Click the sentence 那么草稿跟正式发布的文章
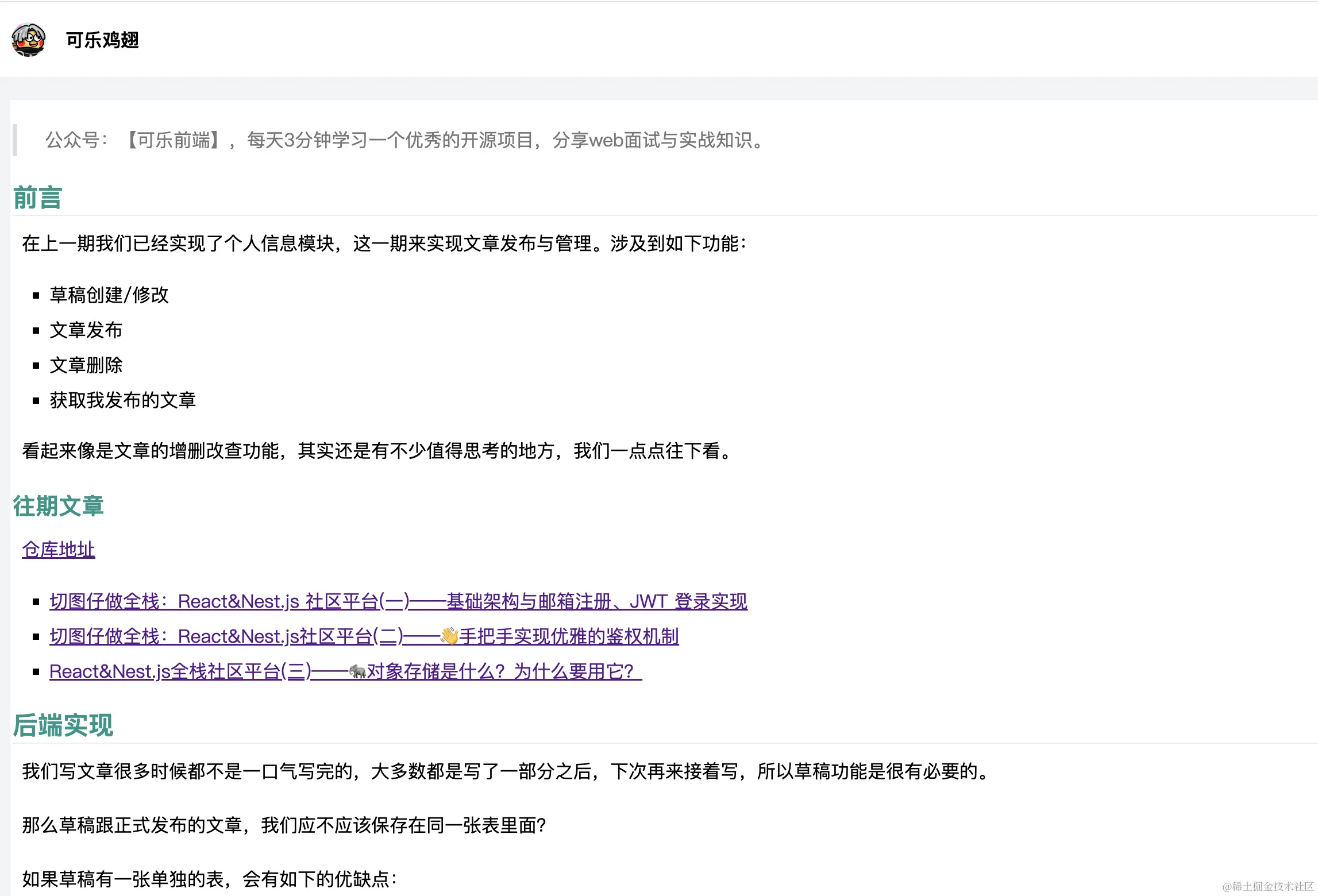The width and height of the screenshot is (1318, 896). coord(284,825)
